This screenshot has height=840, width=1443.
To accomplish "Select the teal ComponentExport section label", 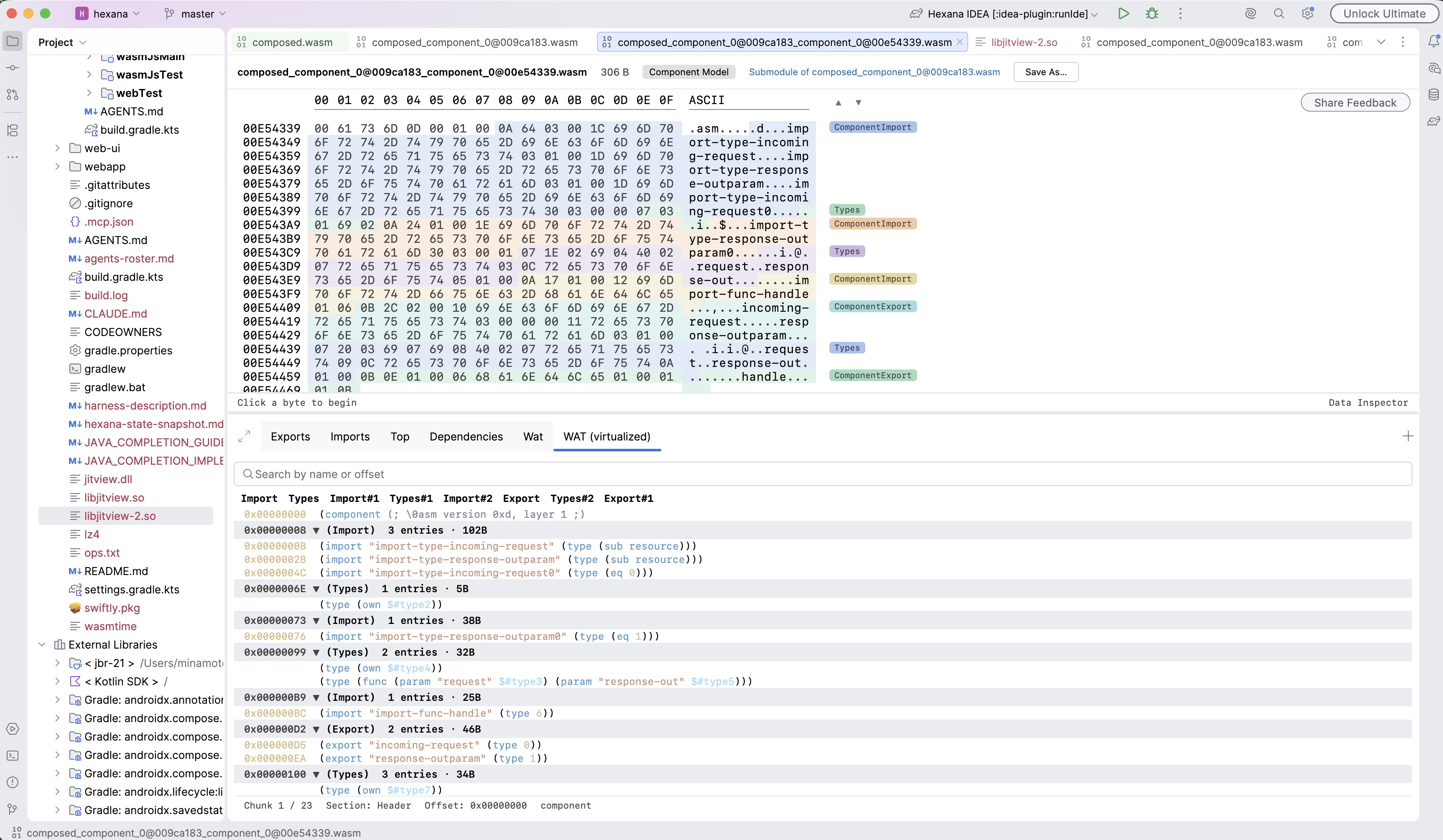I will 873,306.
